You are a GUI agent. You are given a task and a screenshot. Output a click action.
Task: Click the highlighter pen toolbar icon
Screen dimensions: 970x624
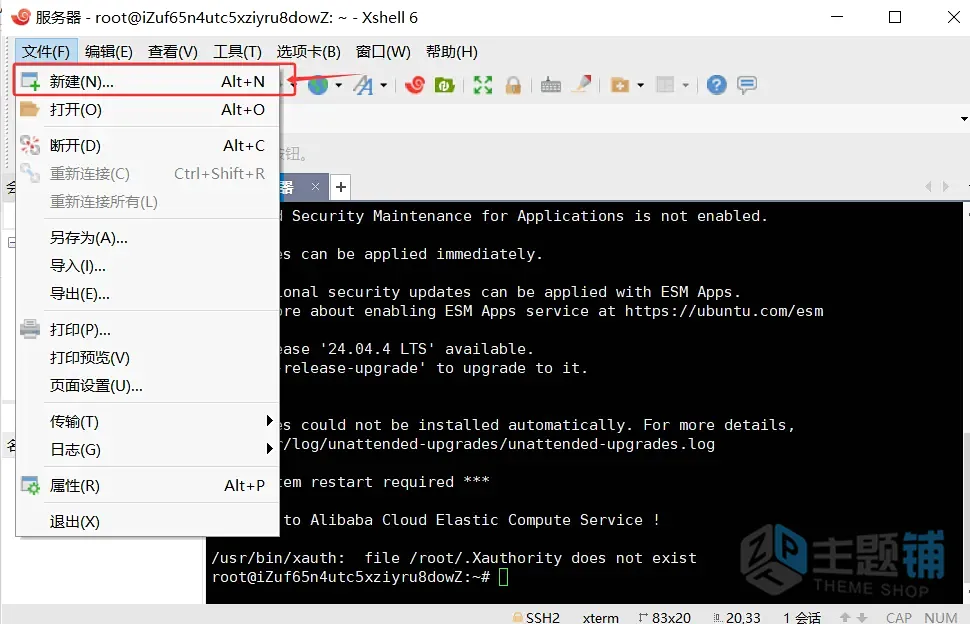click(x=582, y=84)
